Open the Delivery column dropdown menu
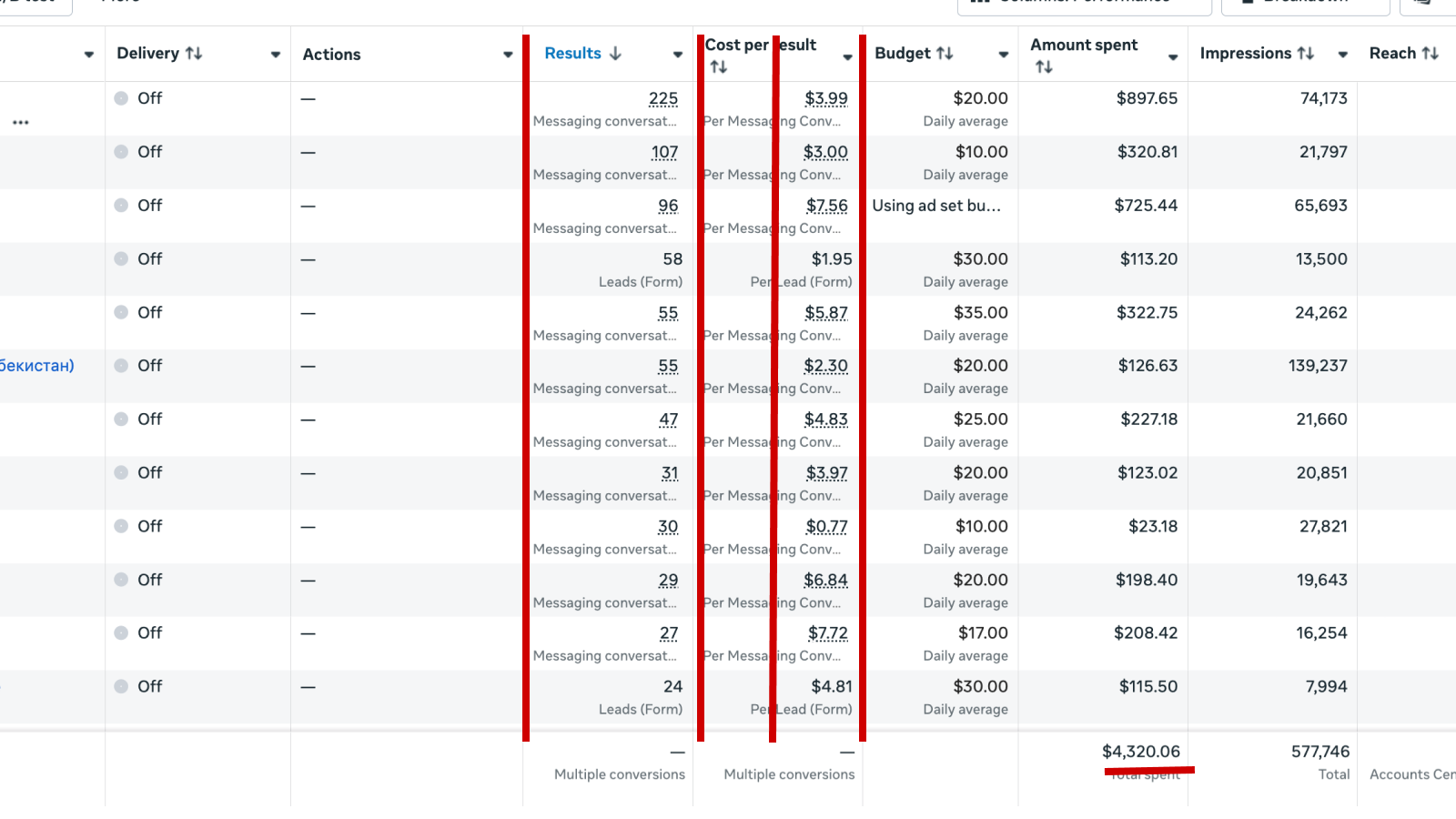Screen dimensions: 1456x819 click(276, 55)
